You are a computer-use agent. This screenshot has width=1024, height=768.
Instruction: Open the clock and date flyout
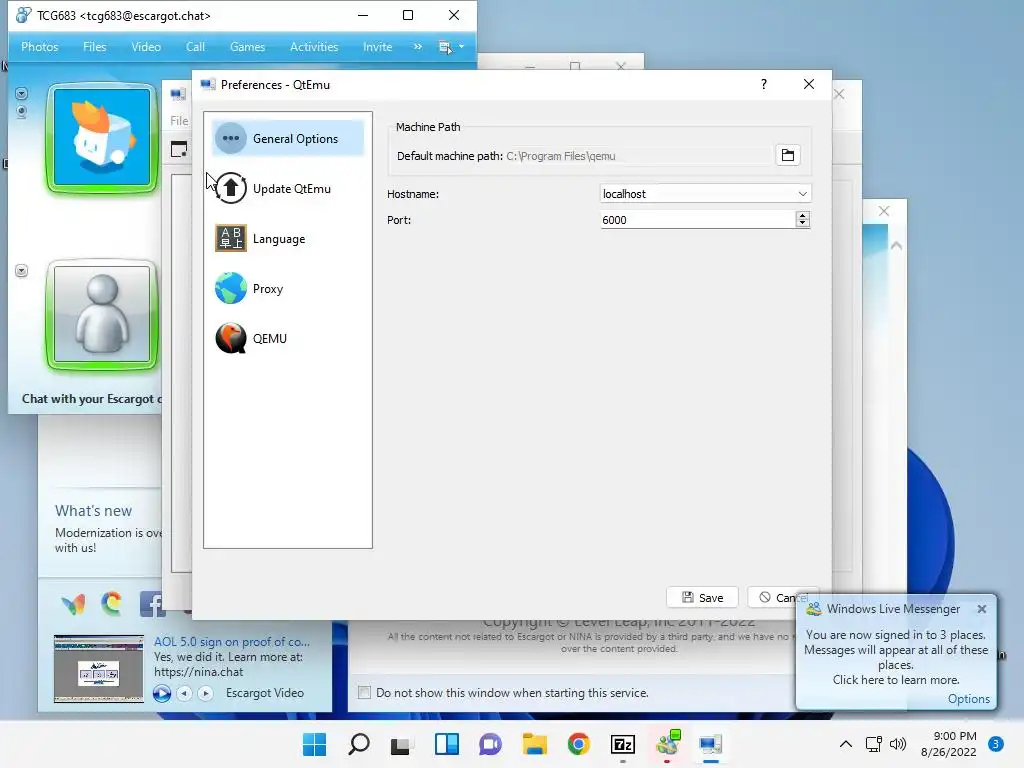click(x=948, y=744)
